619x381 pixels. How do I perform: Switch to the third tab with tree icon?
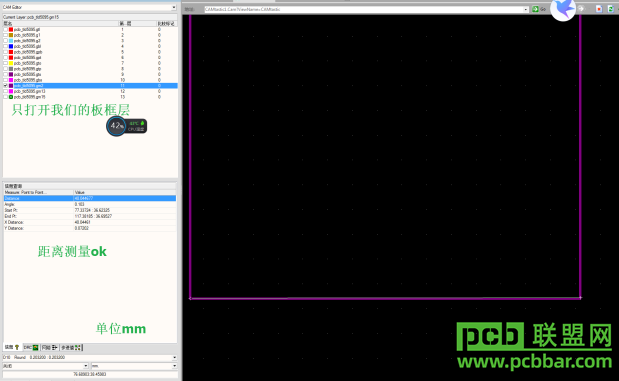50,347
